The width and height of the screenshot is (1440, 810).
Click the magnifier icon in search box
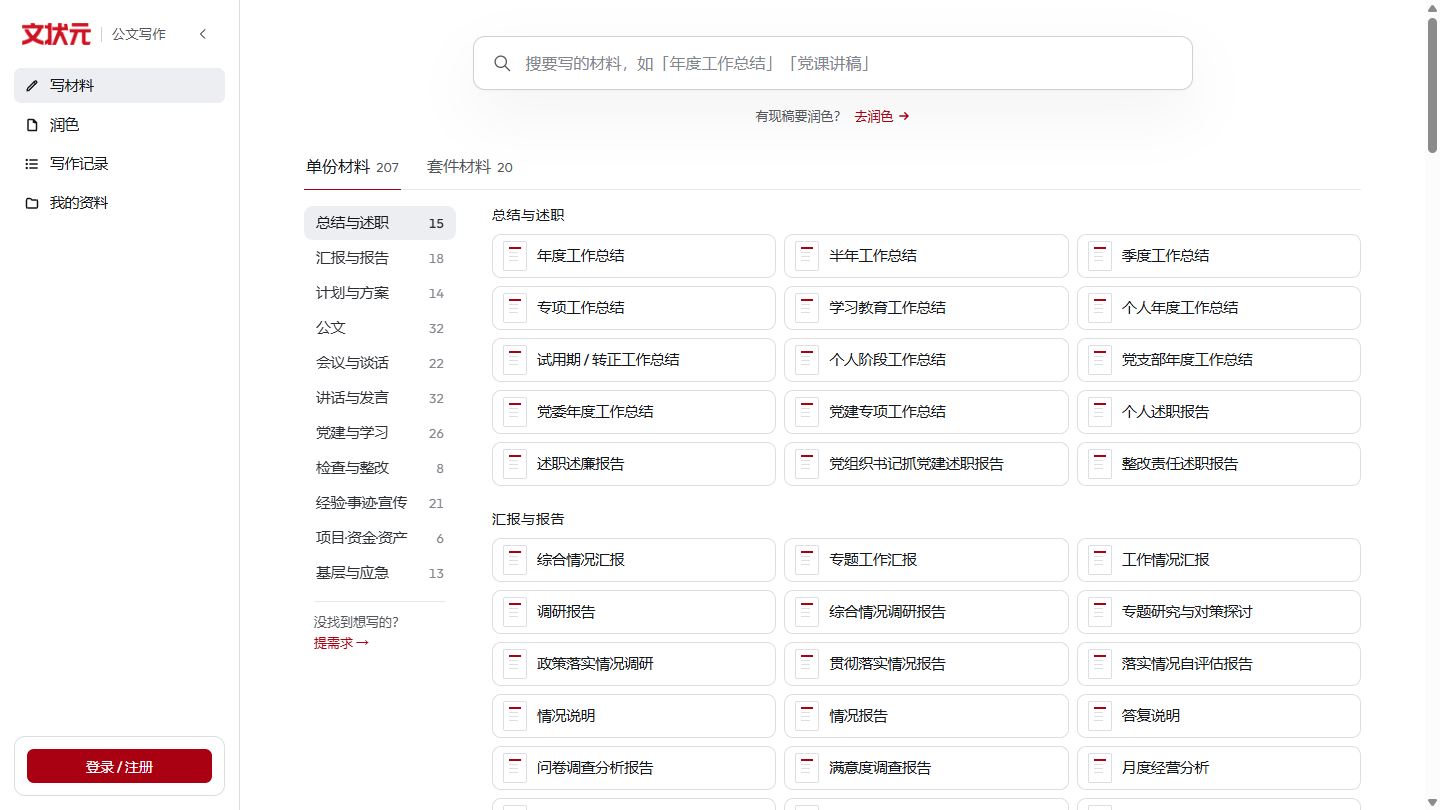tap(503, 63)
